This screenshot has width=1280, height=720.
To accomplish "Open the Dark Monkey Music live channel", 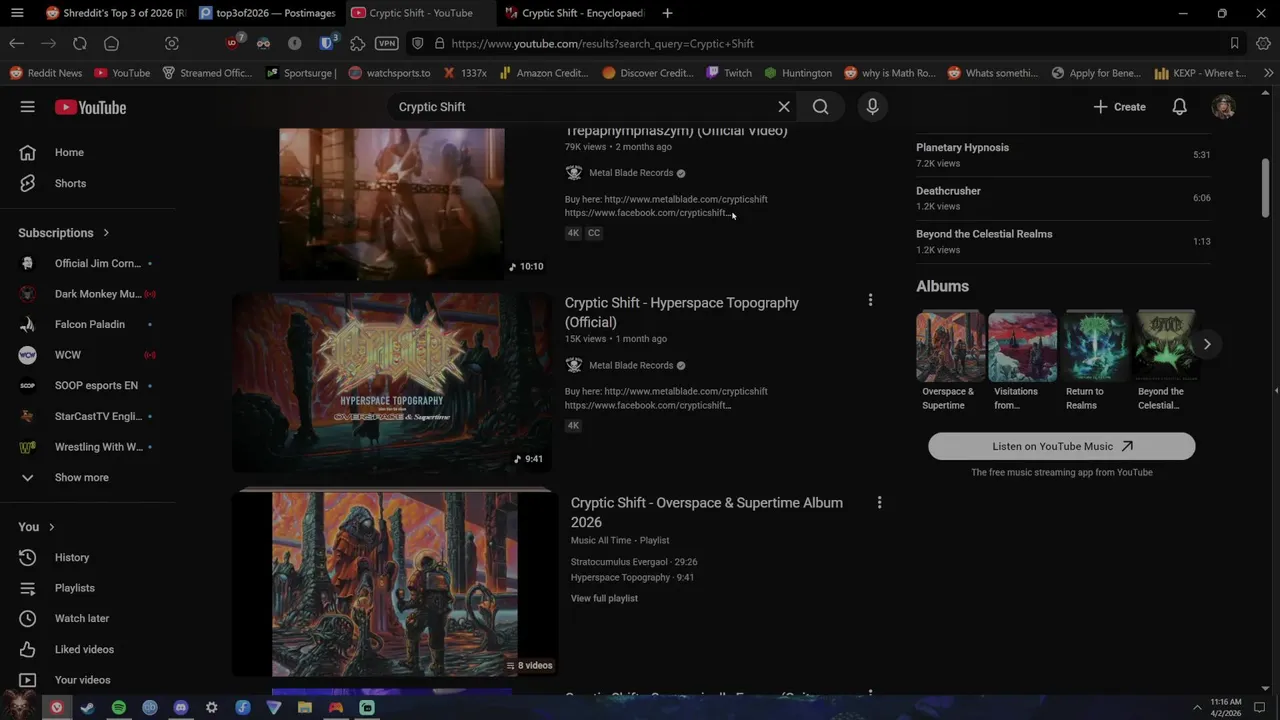I will 88,294.
